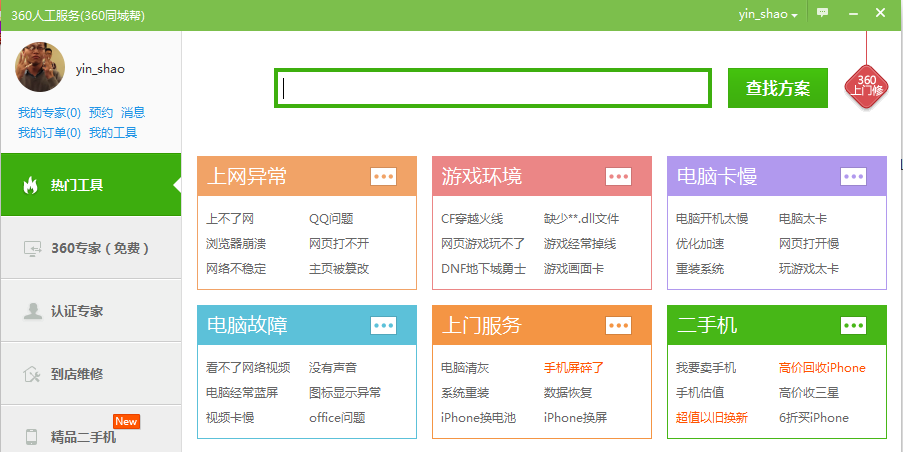This screenshot has width=903, height=452.
Task: Open the 手机屏碎了 item
Action: tap(574, 367)
